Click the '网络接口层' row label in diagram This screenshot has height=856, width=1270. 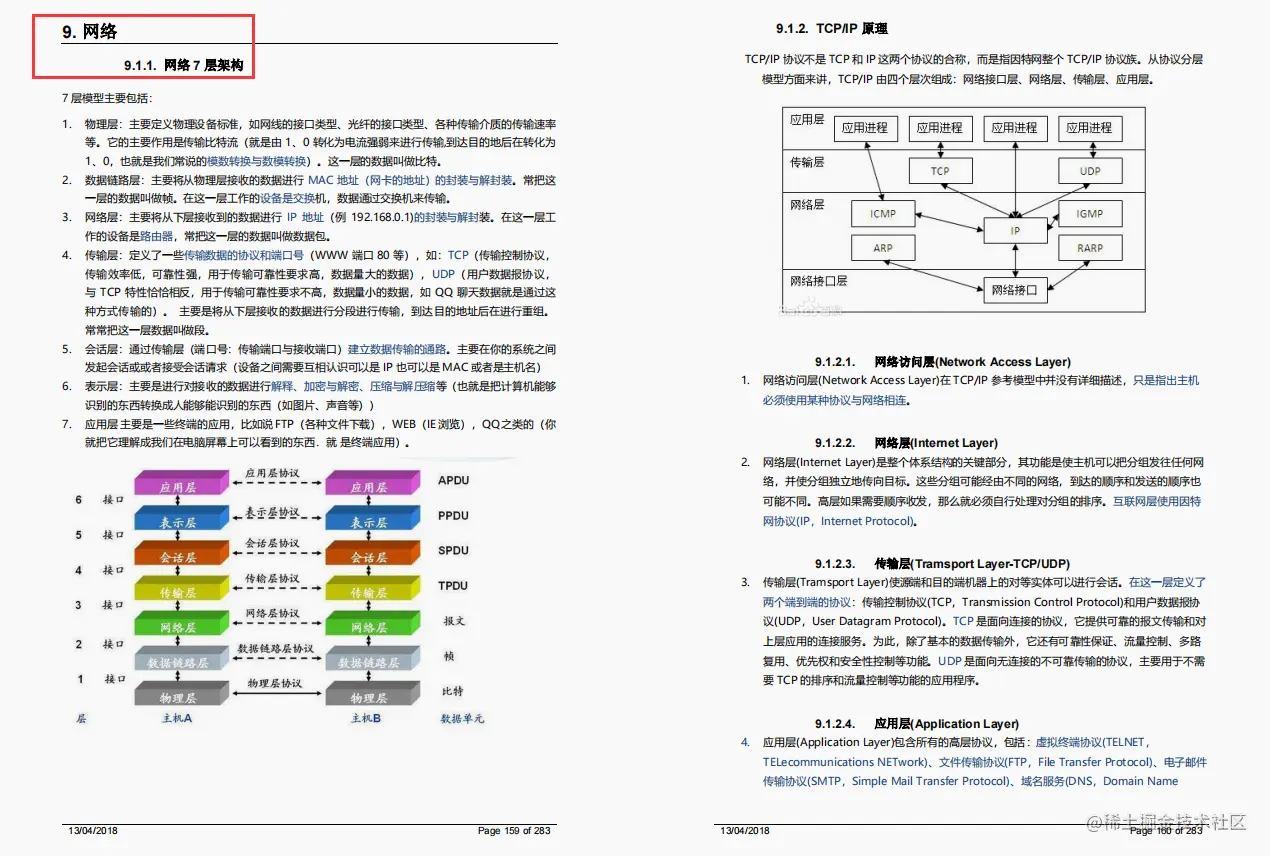819,282
